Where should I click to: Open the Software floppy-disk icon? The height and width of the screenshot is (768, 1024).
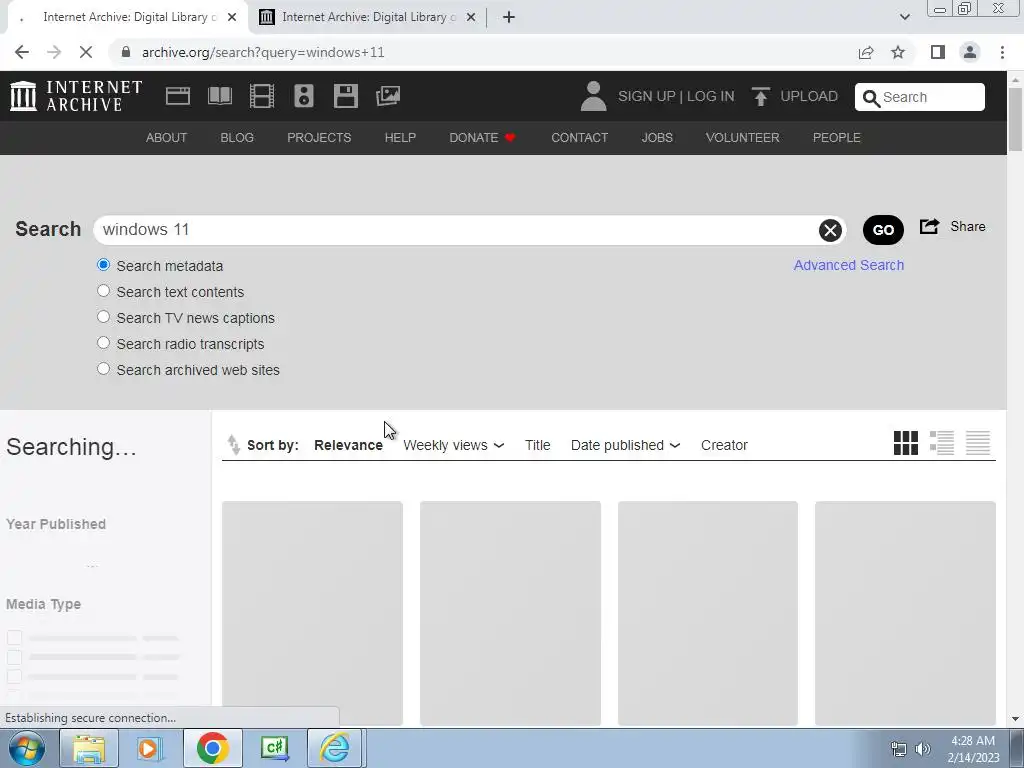(x=345, y=96)
